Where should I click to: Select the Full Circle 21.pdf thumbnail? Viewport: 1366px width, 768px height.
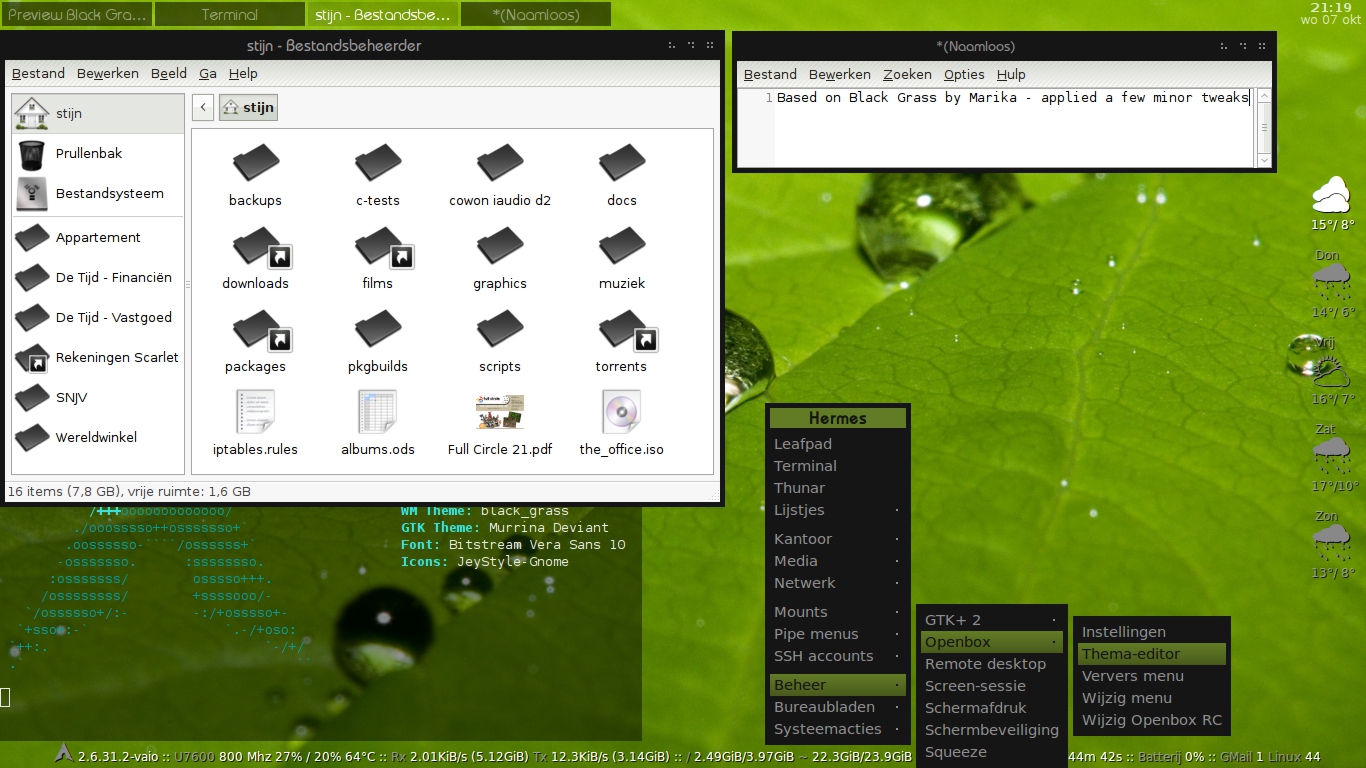(500, 412)
